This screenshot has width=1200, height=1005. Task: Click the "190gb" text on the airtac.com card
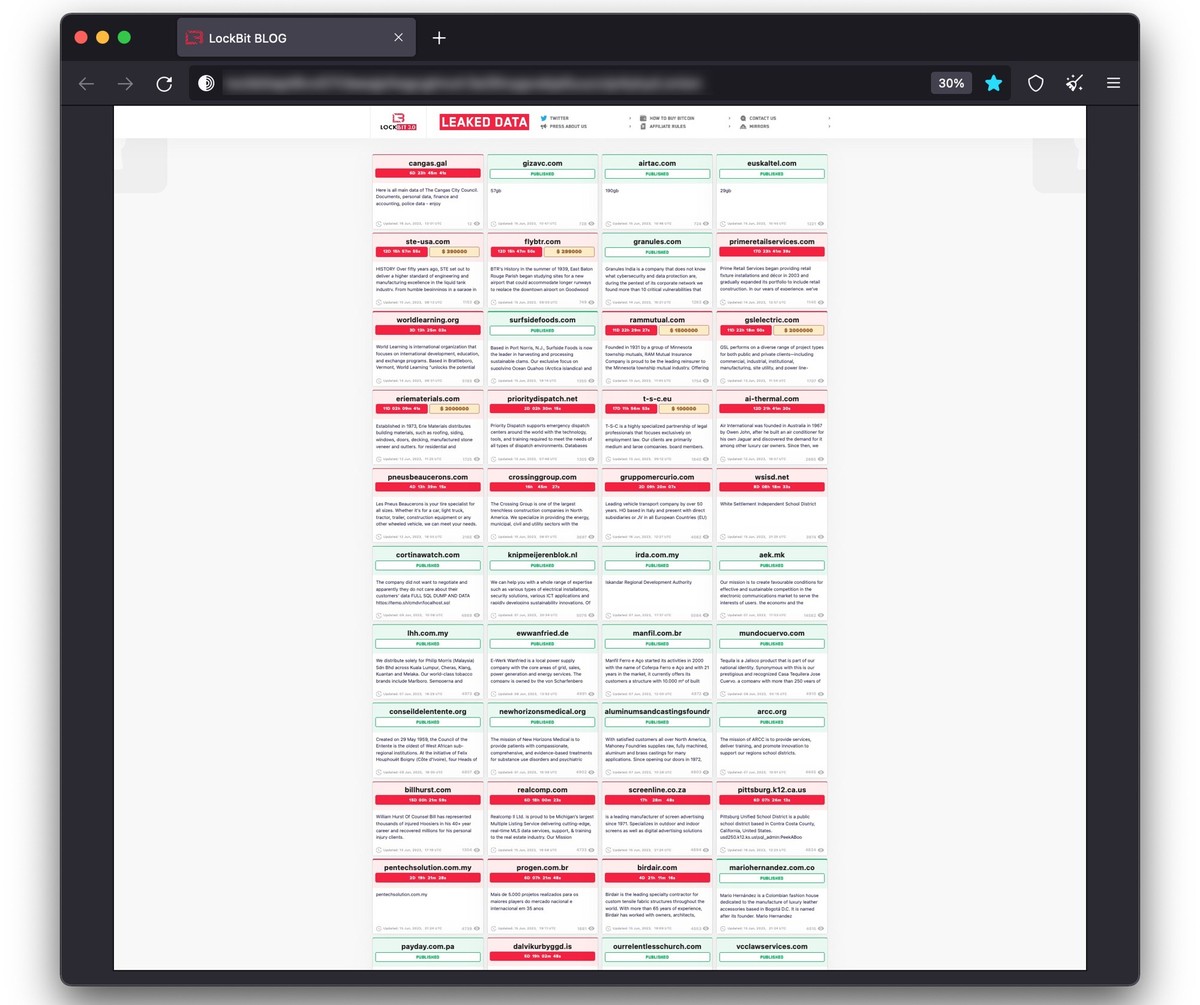[612, 190]
